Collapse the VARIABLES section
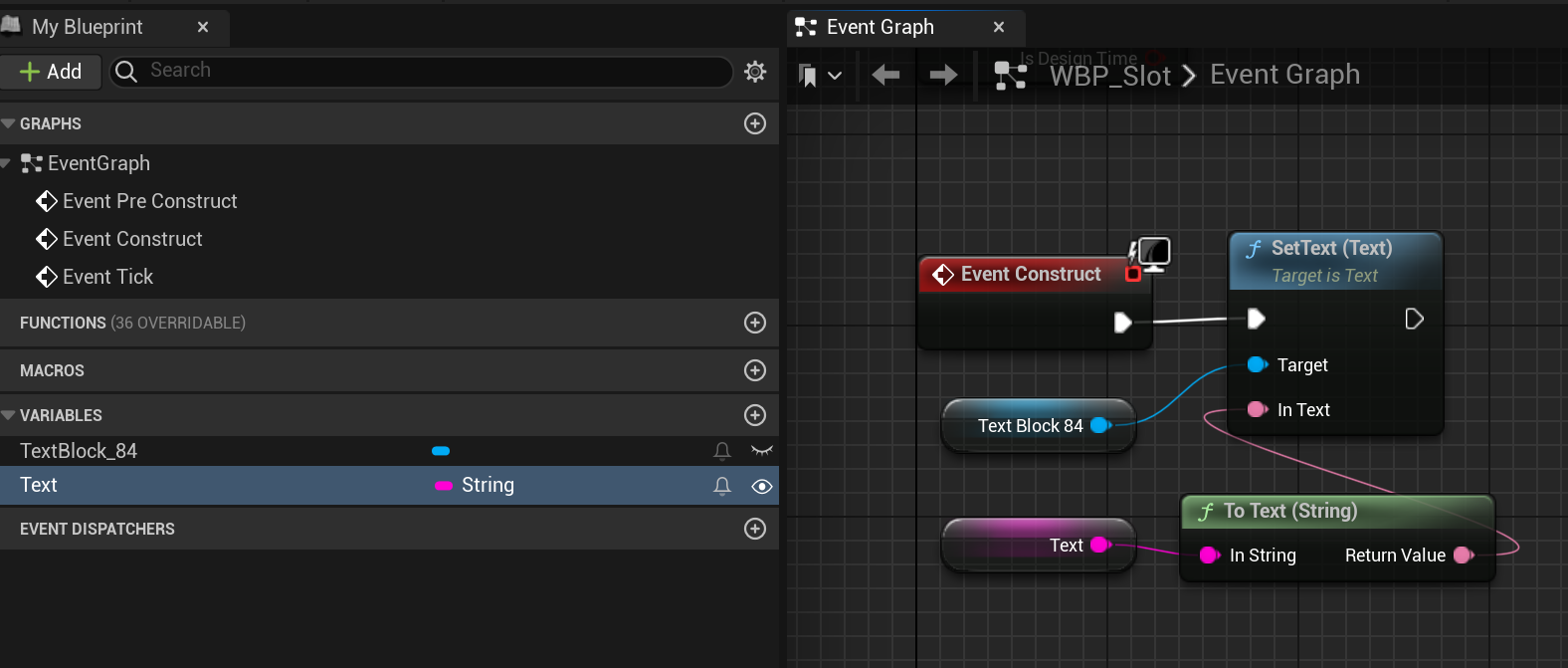Viewport: 1568px width, 668px height. pos(8,415)
